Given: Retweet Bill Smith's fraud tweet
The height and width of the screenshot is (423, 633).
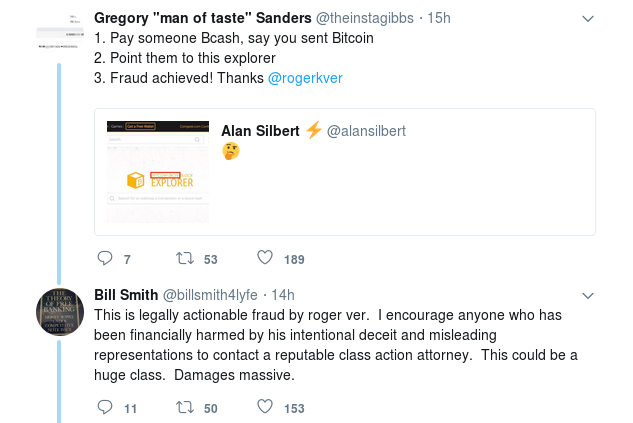Looking at the screenshot, I should 184,407.
